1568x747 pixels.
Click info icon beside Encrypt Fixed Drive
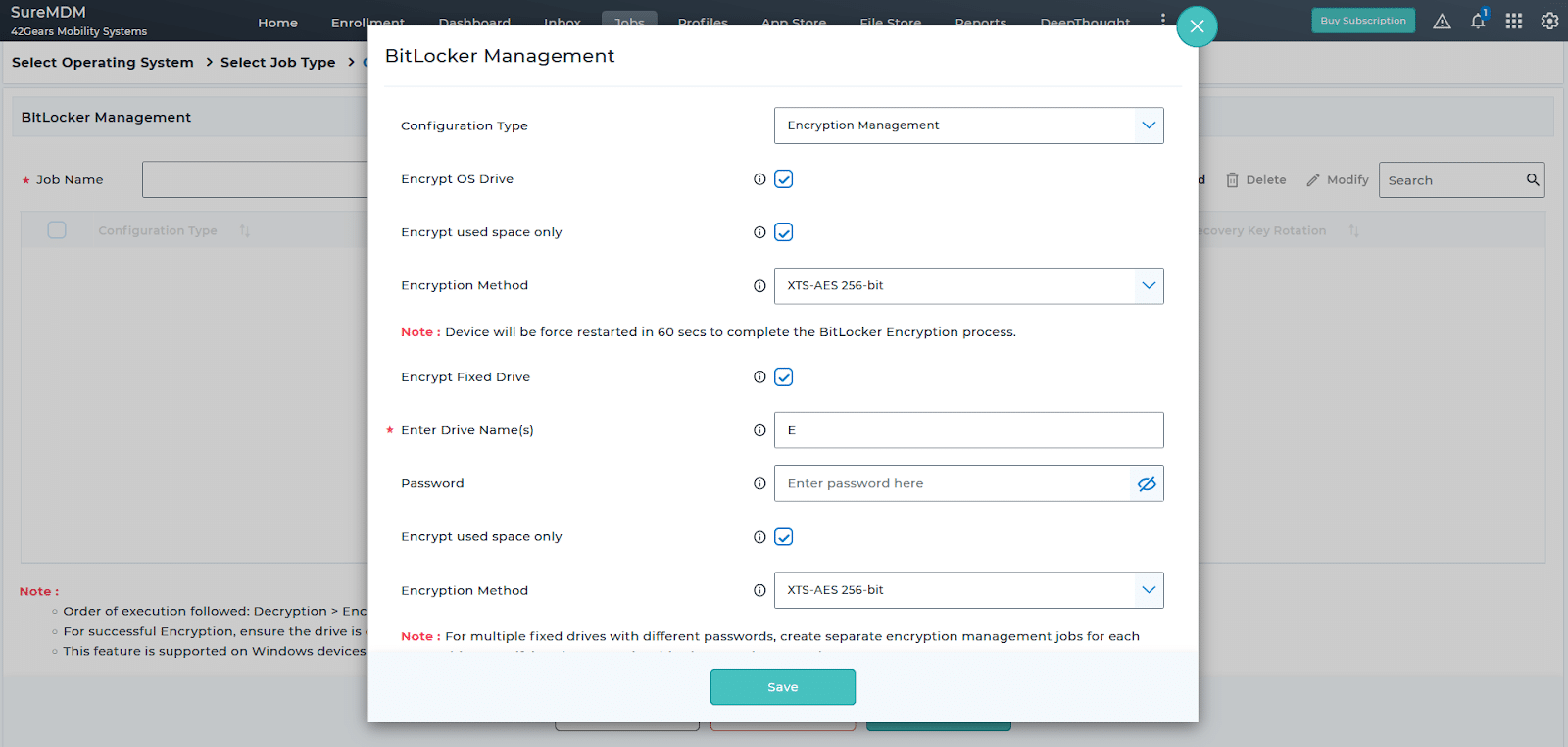(759, 377)
